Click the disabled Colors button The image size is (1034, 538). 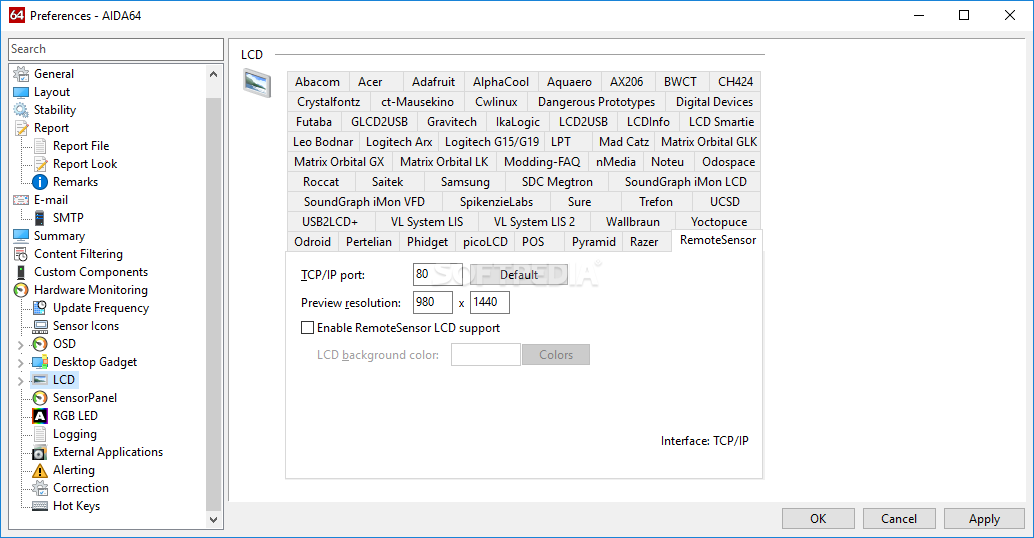(556, 355)
